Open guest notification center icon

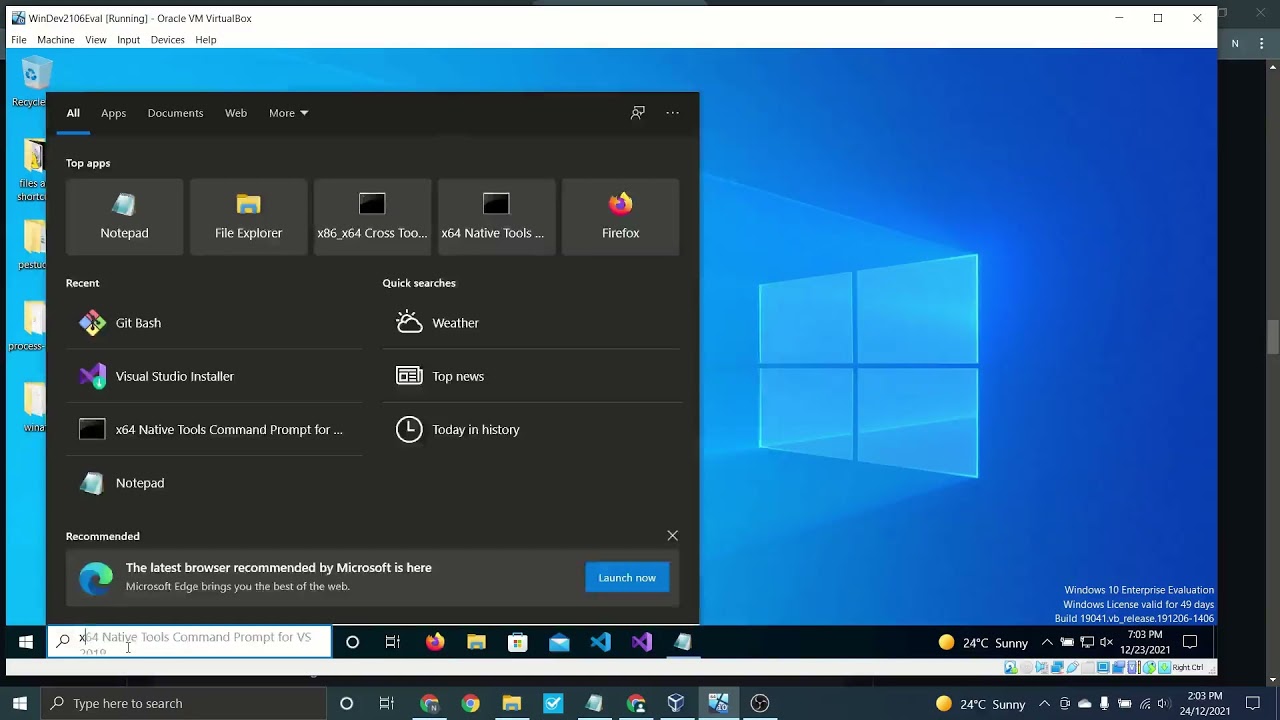click(1190, 642)
